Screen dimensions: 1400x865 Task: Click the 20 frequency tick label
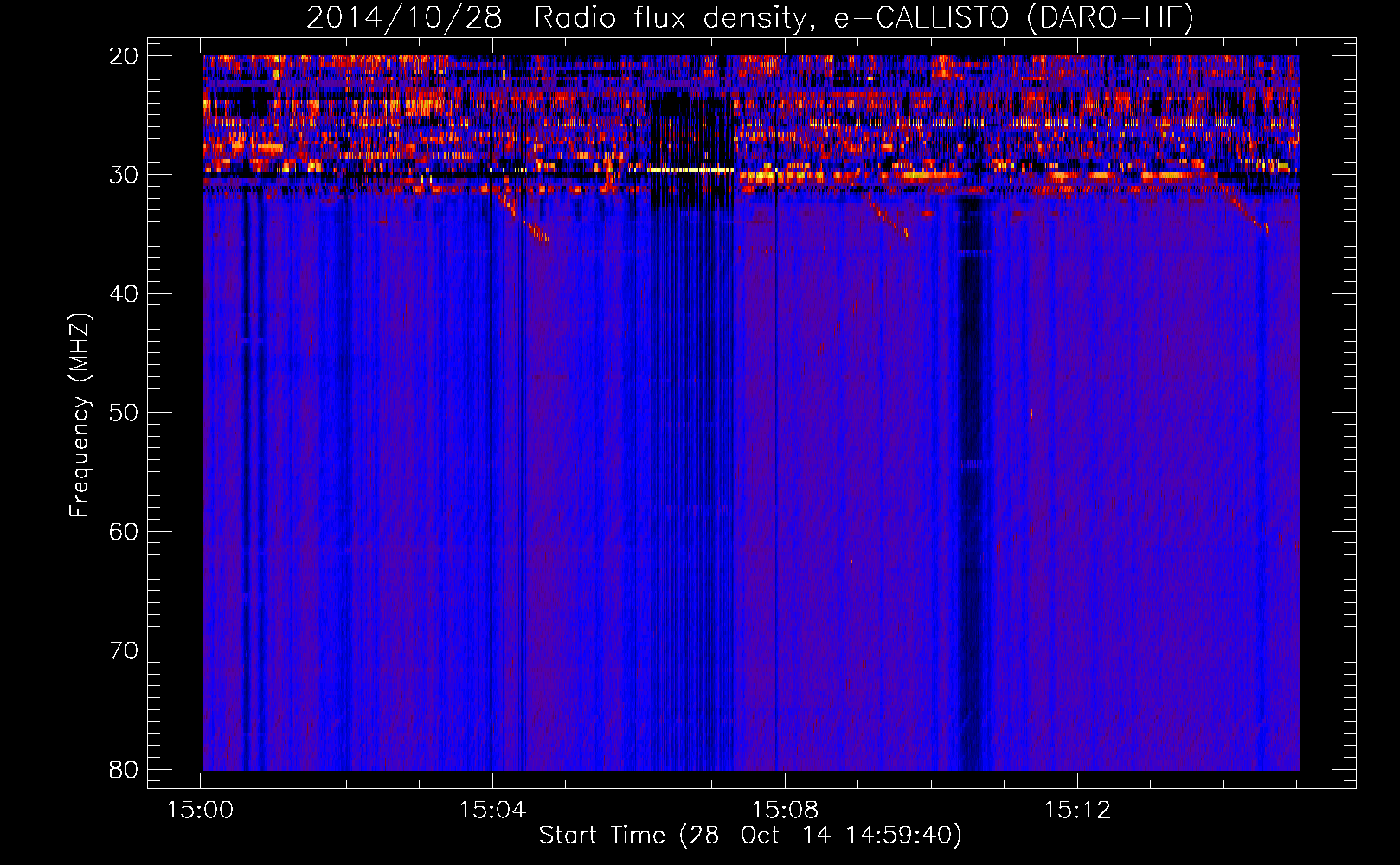124,56
